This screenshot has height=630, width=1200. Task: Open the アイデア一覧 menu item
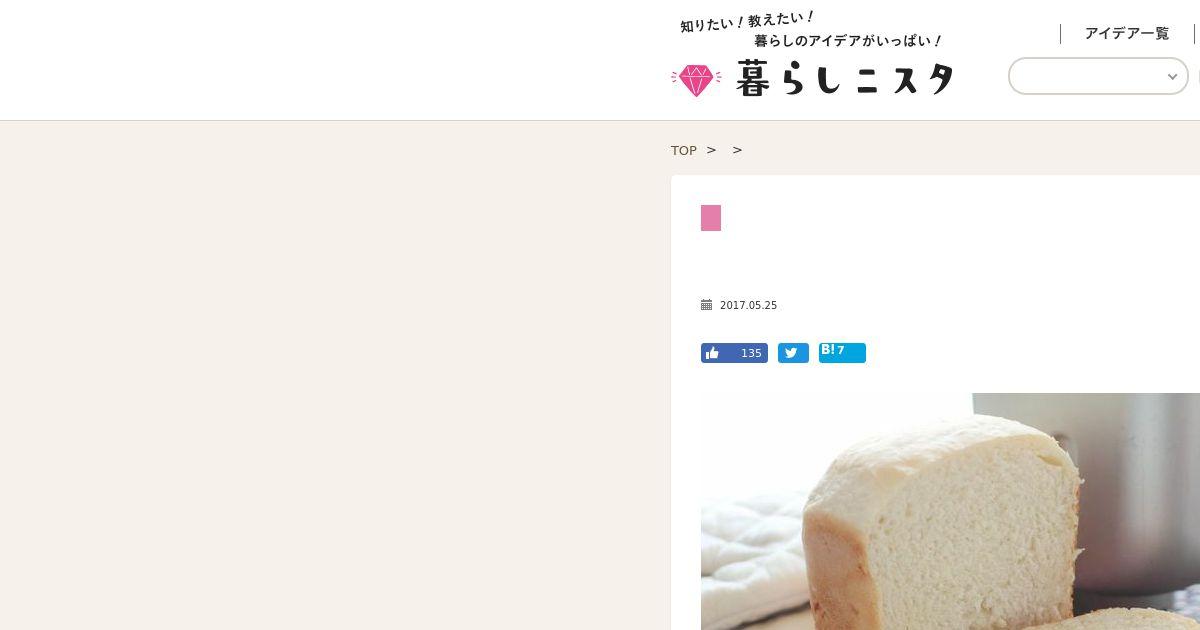[x=1127, y=34]
